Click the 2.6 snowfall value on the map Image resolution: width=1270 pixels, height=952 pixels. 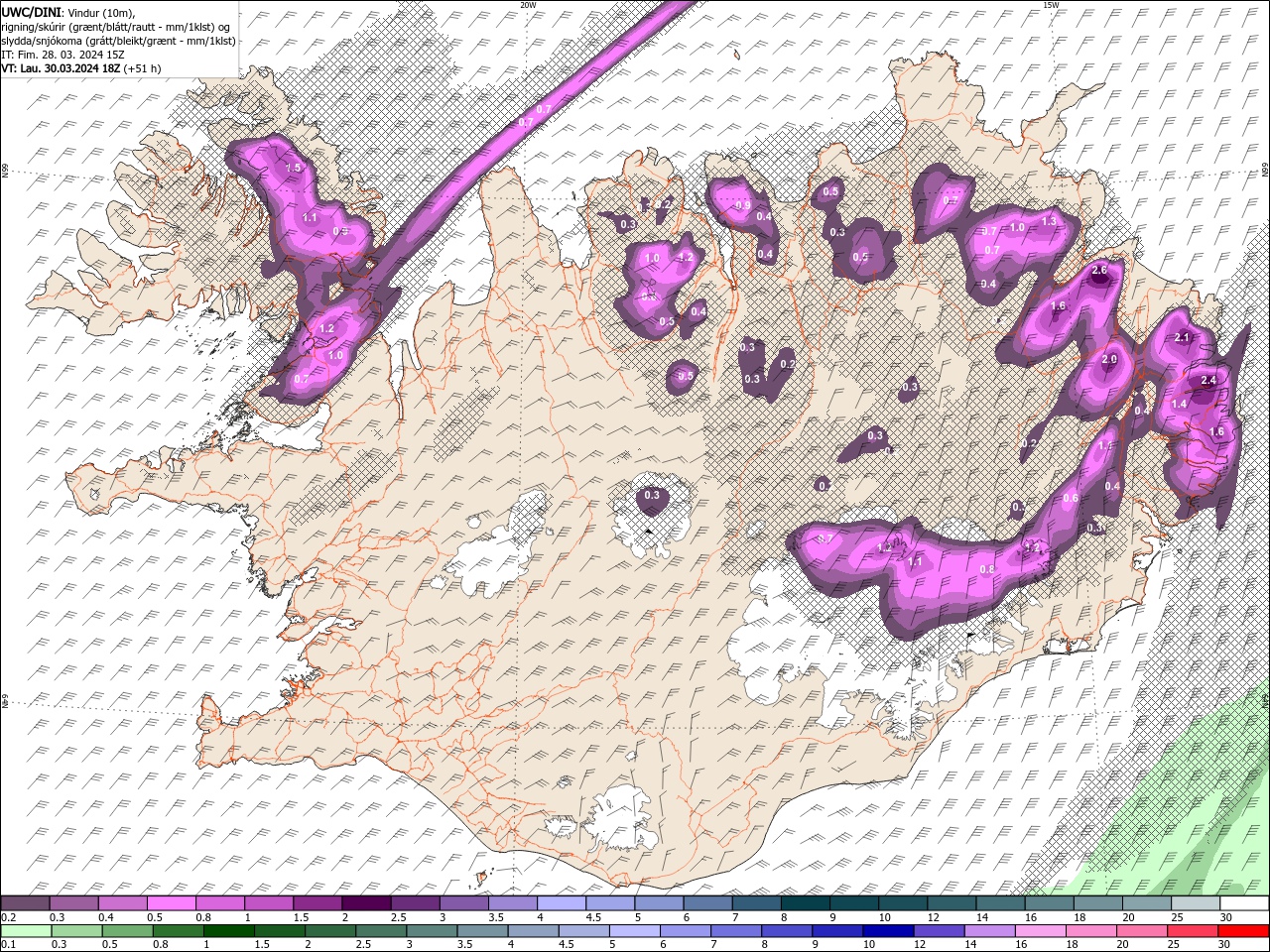click(1099, 270)
